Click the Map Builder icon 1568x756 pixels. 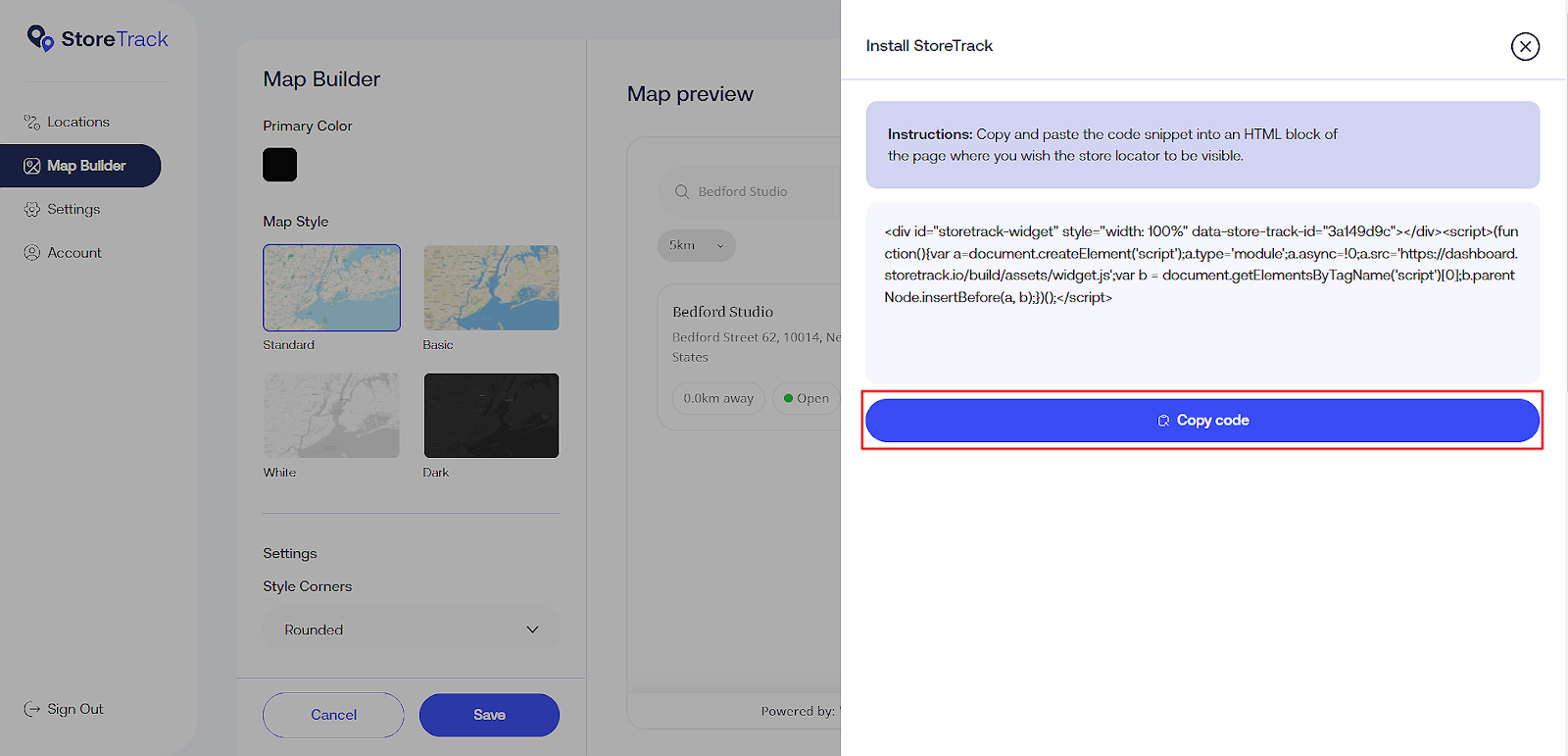[x=32, y=166]
